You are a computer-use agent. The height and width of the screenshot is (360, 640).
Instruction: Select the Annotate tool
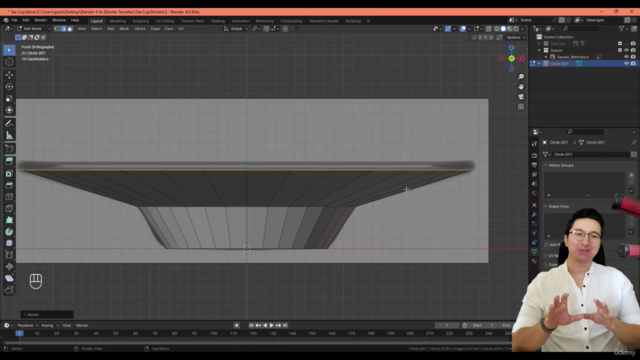[x=9, y=124]
